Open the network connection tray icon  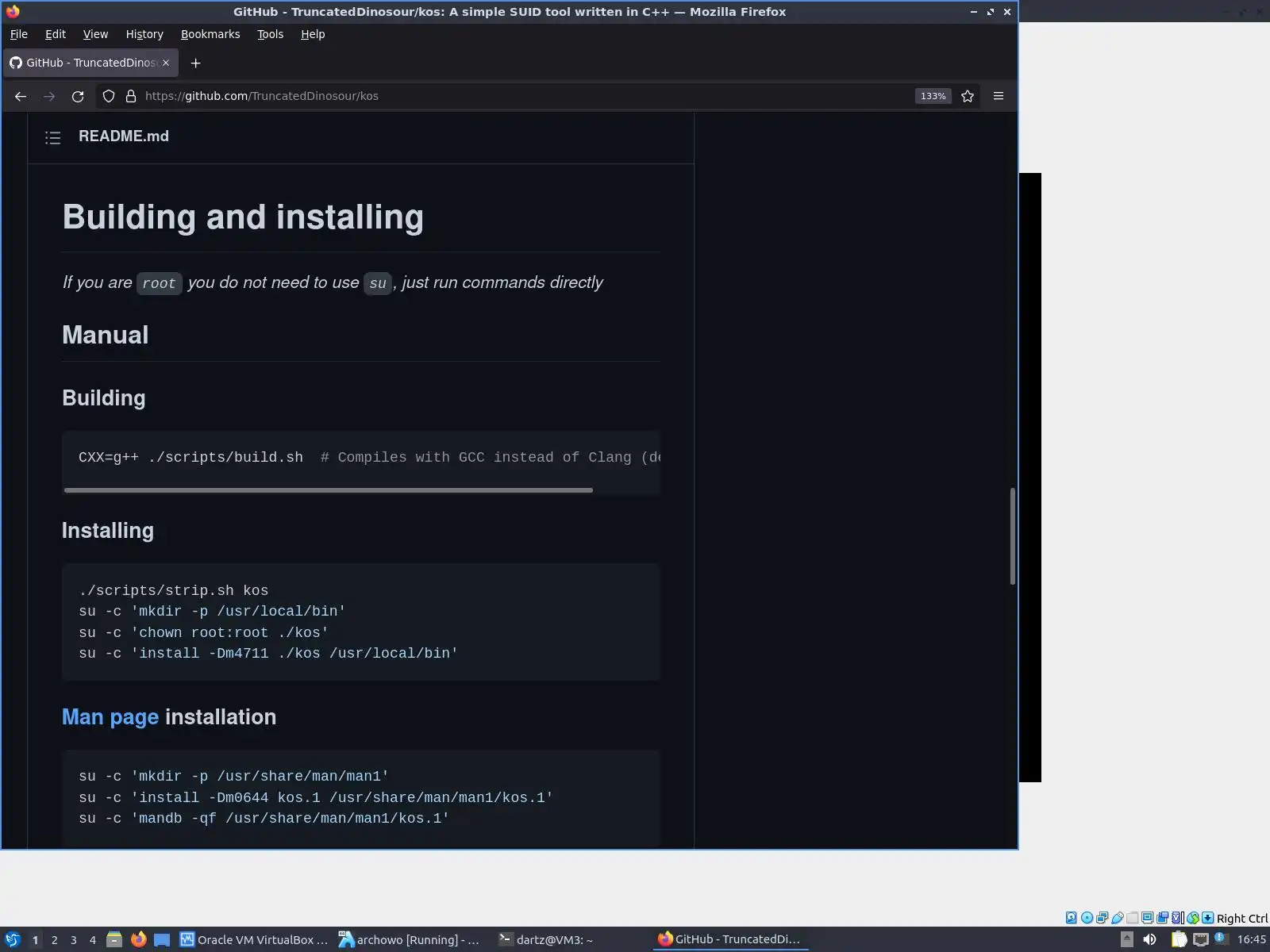[x=1201, y=940]
